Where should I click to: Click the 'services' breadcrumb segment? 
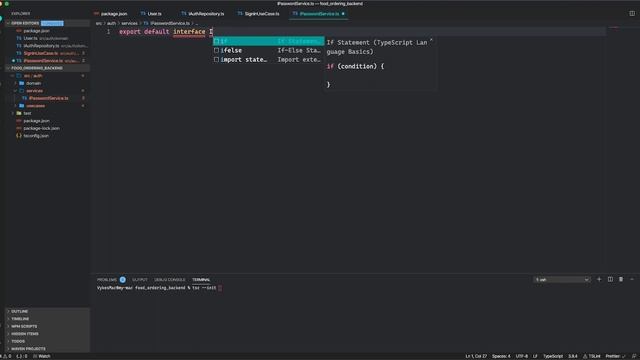pyautogui.click(x=129, y=23)
